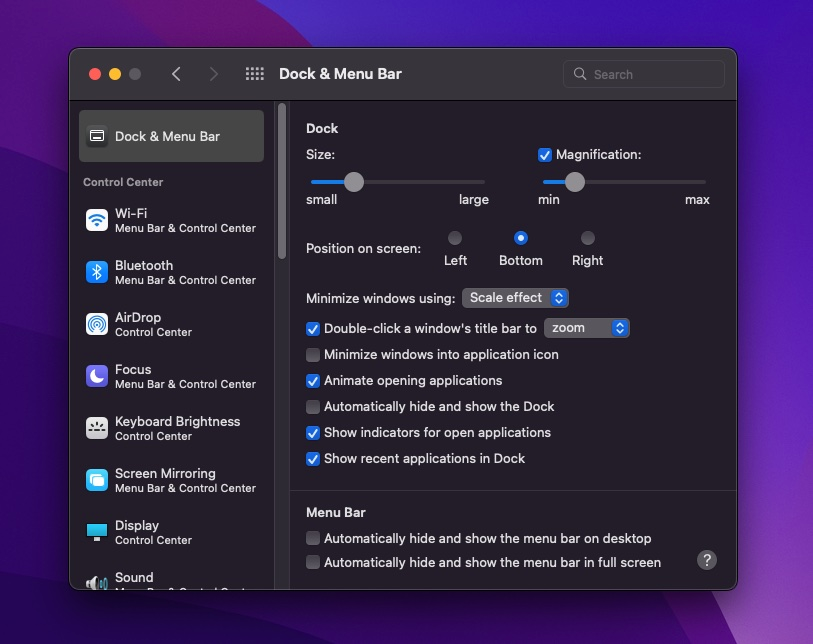Toggle double-click title bar checkbox
Viewport: 813px width, 644px height.
[x=313, y=329]
